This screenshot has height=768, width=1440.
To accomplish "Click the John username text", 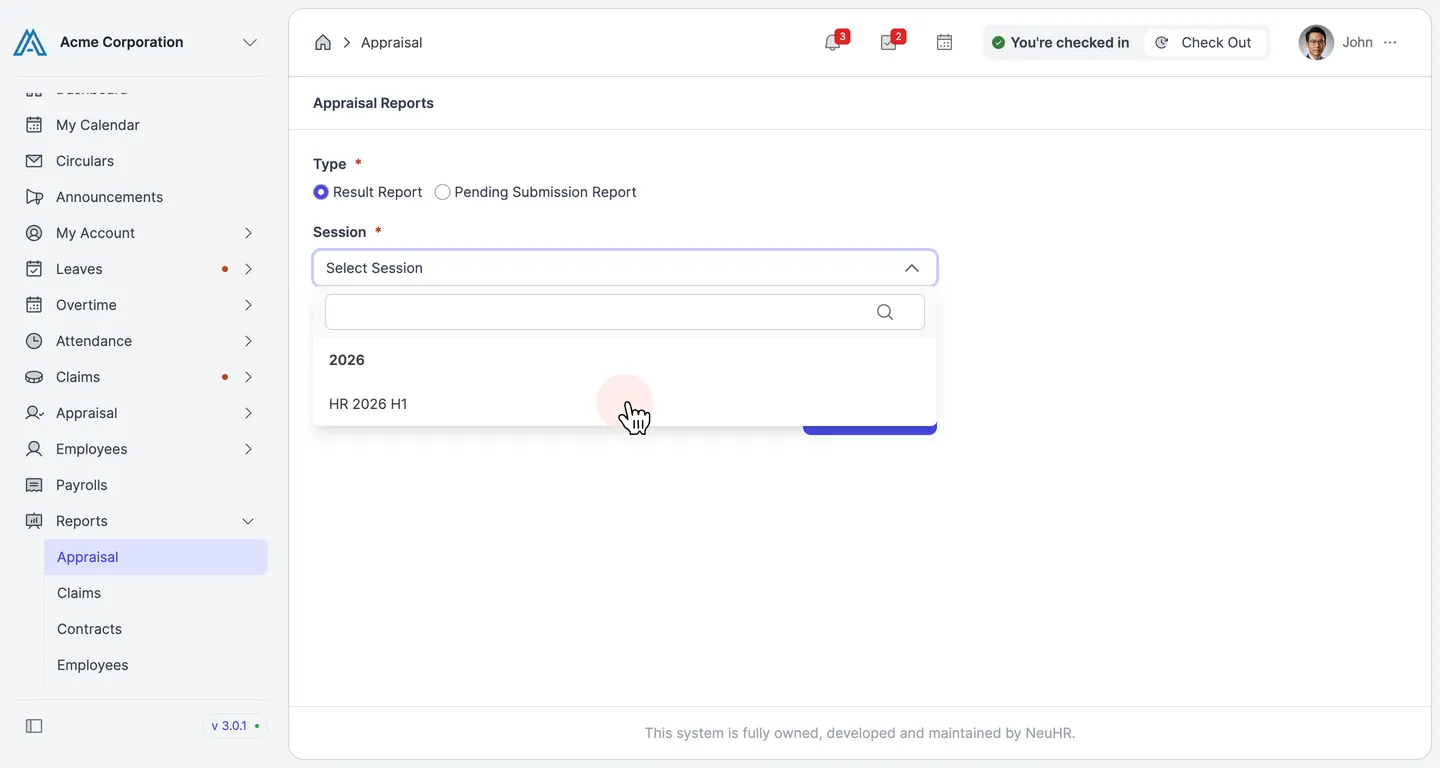I will click(1357, 42).
